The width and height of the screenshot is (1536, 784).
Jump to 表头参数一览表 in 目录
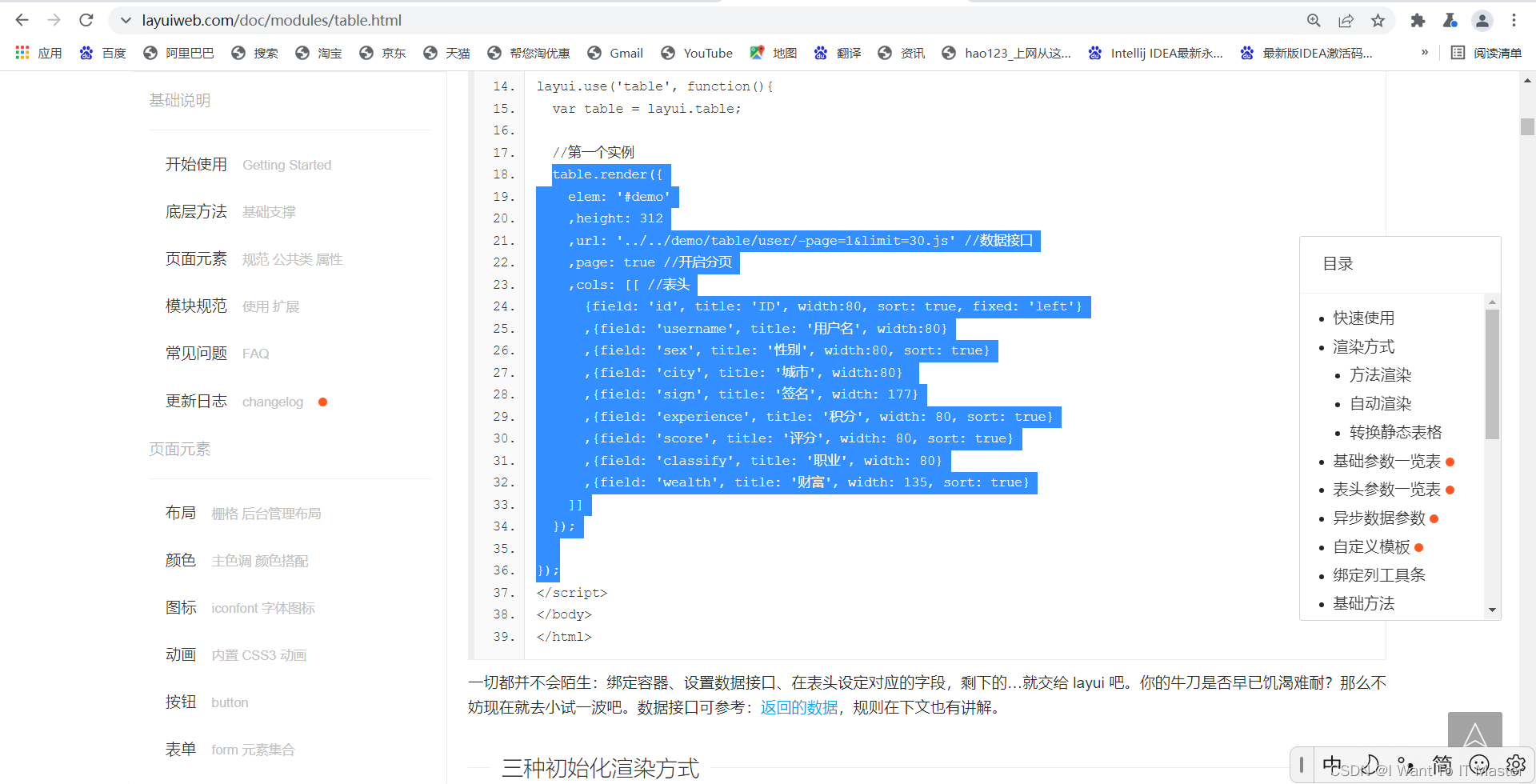[x=1386, y=490]
